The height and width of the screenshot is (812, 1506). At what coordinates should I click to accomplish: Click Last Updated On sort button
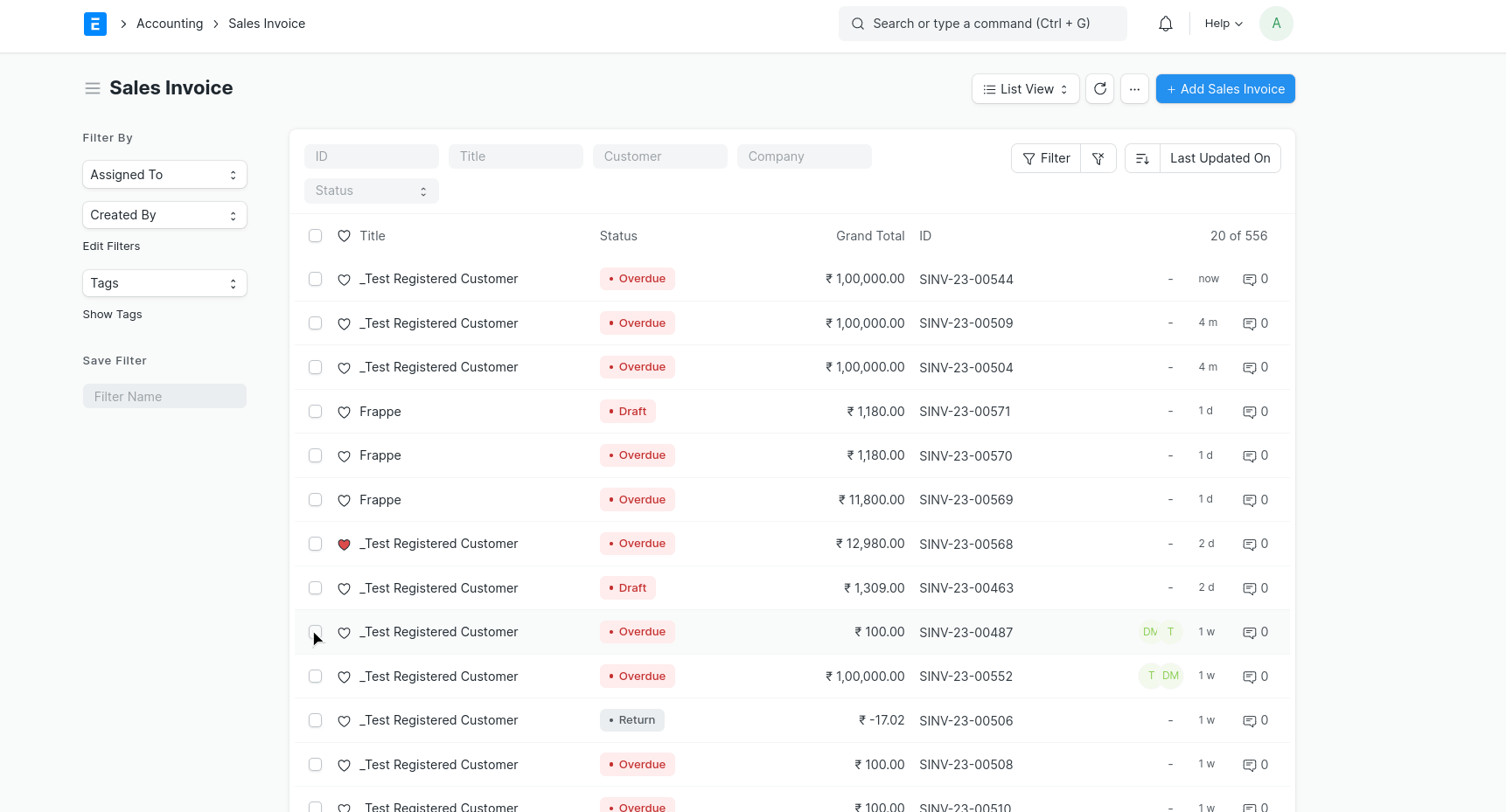[x=1220, y=158]
